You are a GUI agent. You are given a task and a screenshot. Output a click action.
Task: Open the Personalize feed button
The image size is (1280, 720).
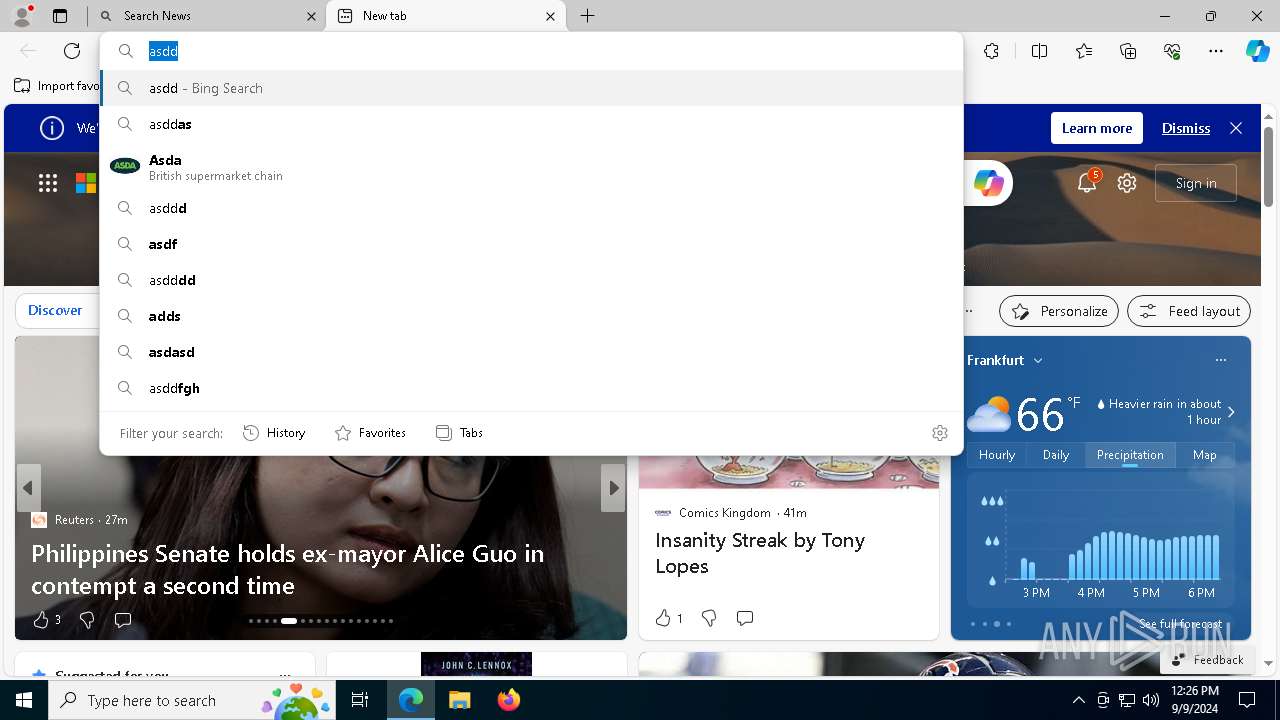coord(1059,311)
